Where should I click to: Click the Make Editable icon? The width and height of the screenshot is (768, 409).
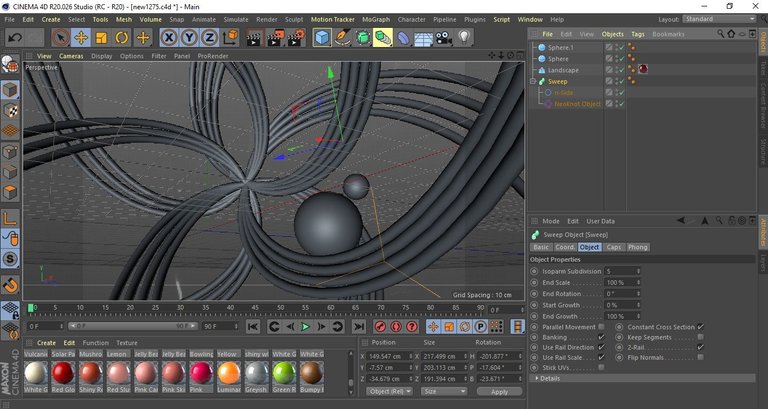[10, 64]
